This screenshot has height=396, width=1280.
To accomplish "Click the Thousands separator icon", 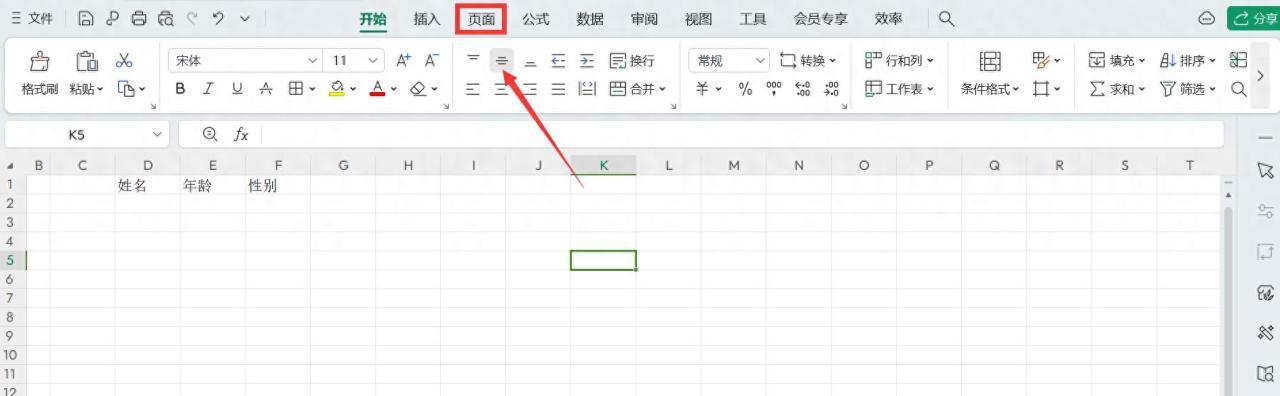I will [774, 89].
